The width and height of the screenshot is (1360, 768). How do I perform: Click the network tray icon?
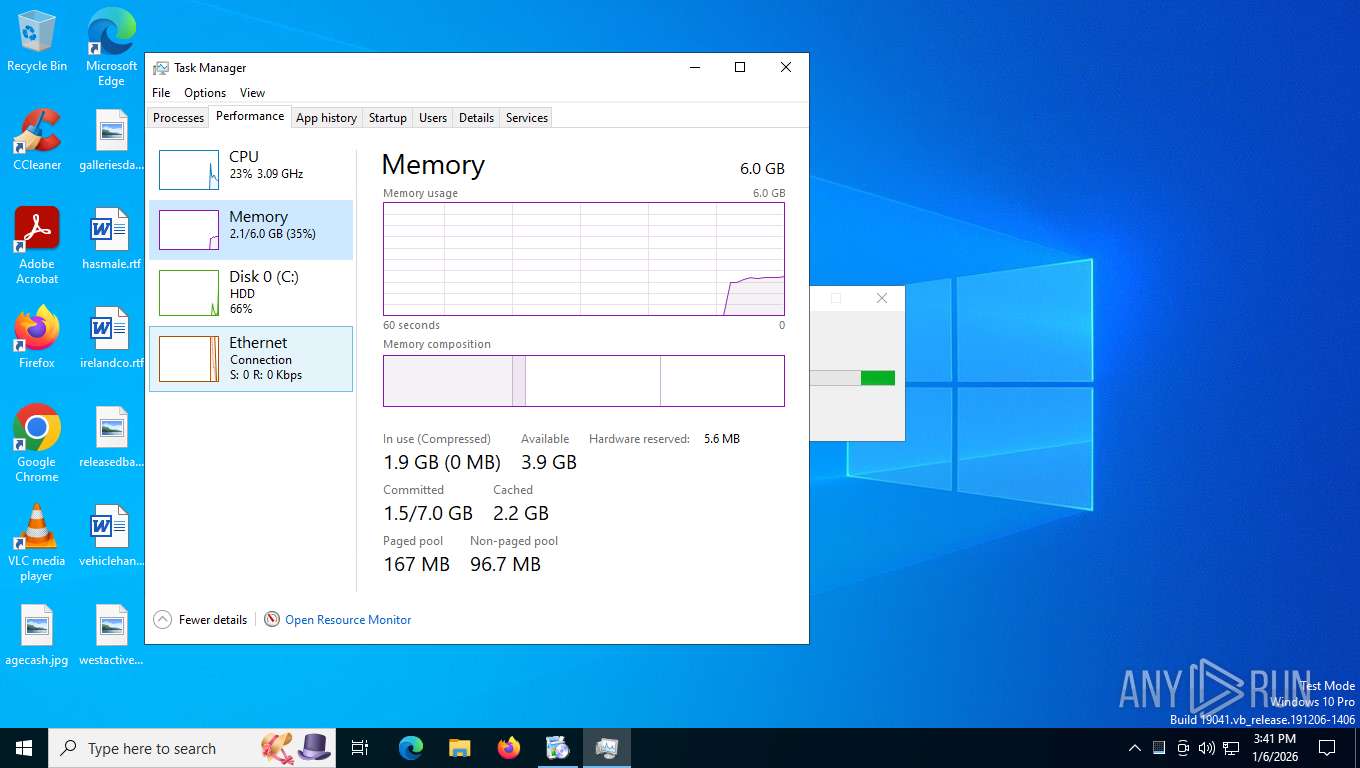(1231, 748)
